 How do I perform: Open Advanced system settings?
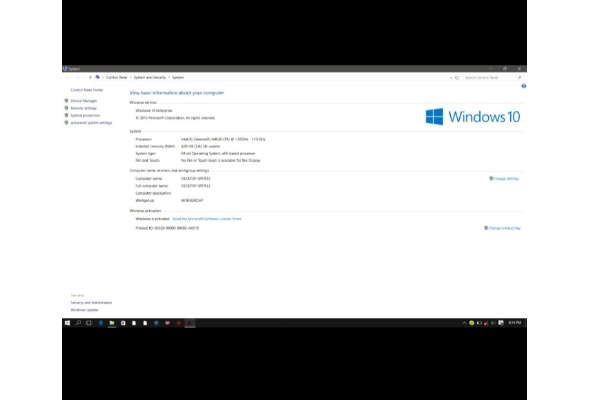91,123
